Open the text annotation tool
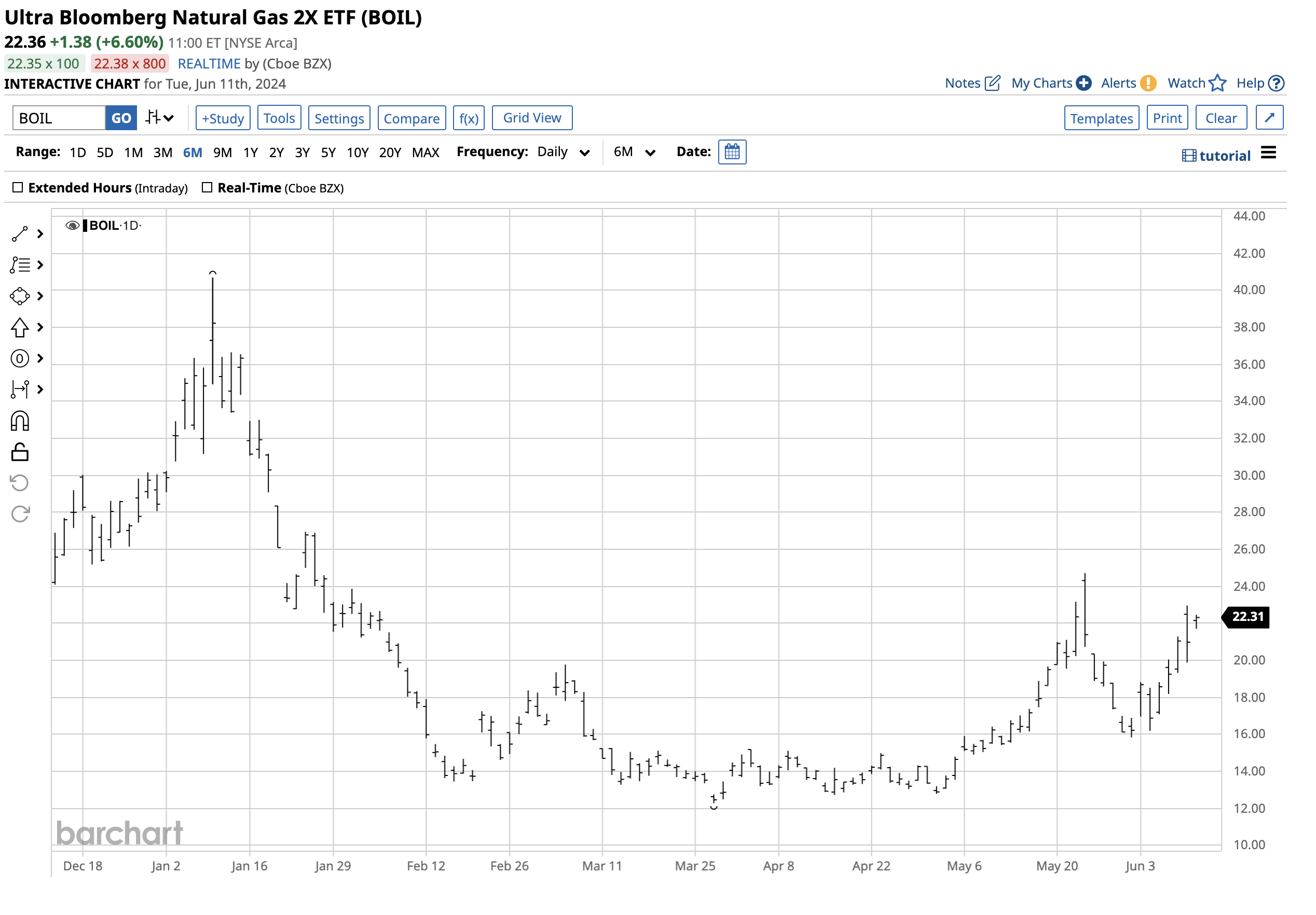Screen dimensions: 1316x915 (x=20, y=358)
